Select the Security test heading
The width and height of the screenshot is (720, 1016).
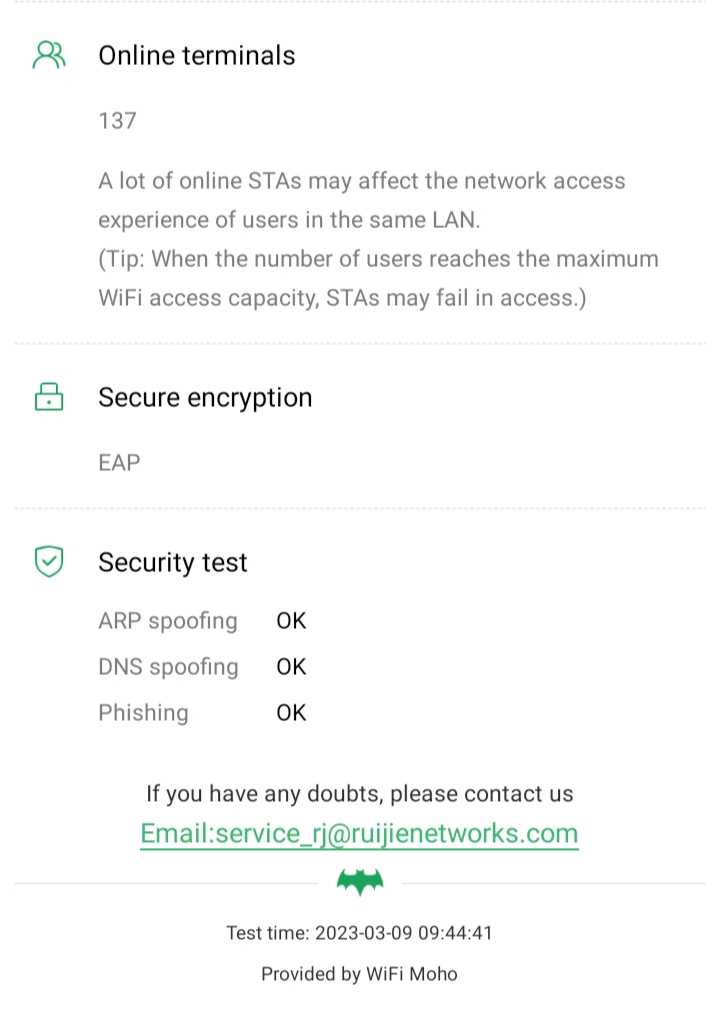[172, 562]
